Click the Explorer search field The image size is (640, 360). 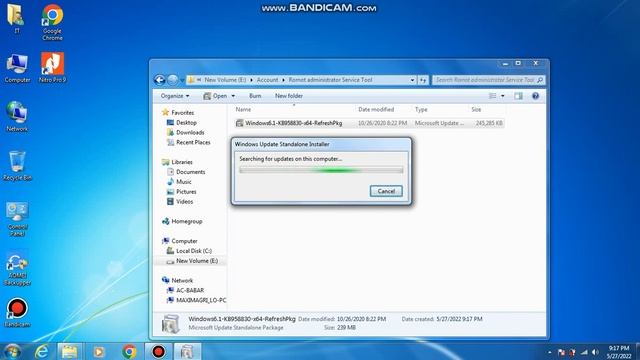(x=488, y=80)
